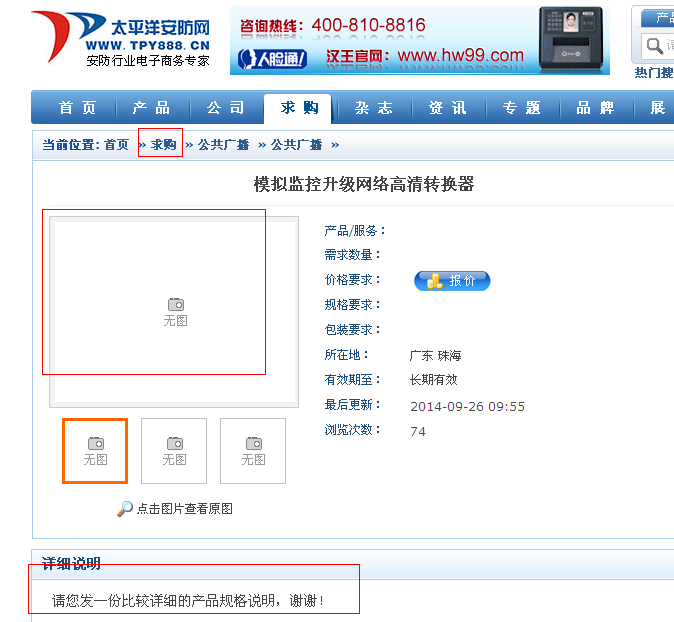
Task: Select the 求购 navigation tab
Action: point(299,108)
